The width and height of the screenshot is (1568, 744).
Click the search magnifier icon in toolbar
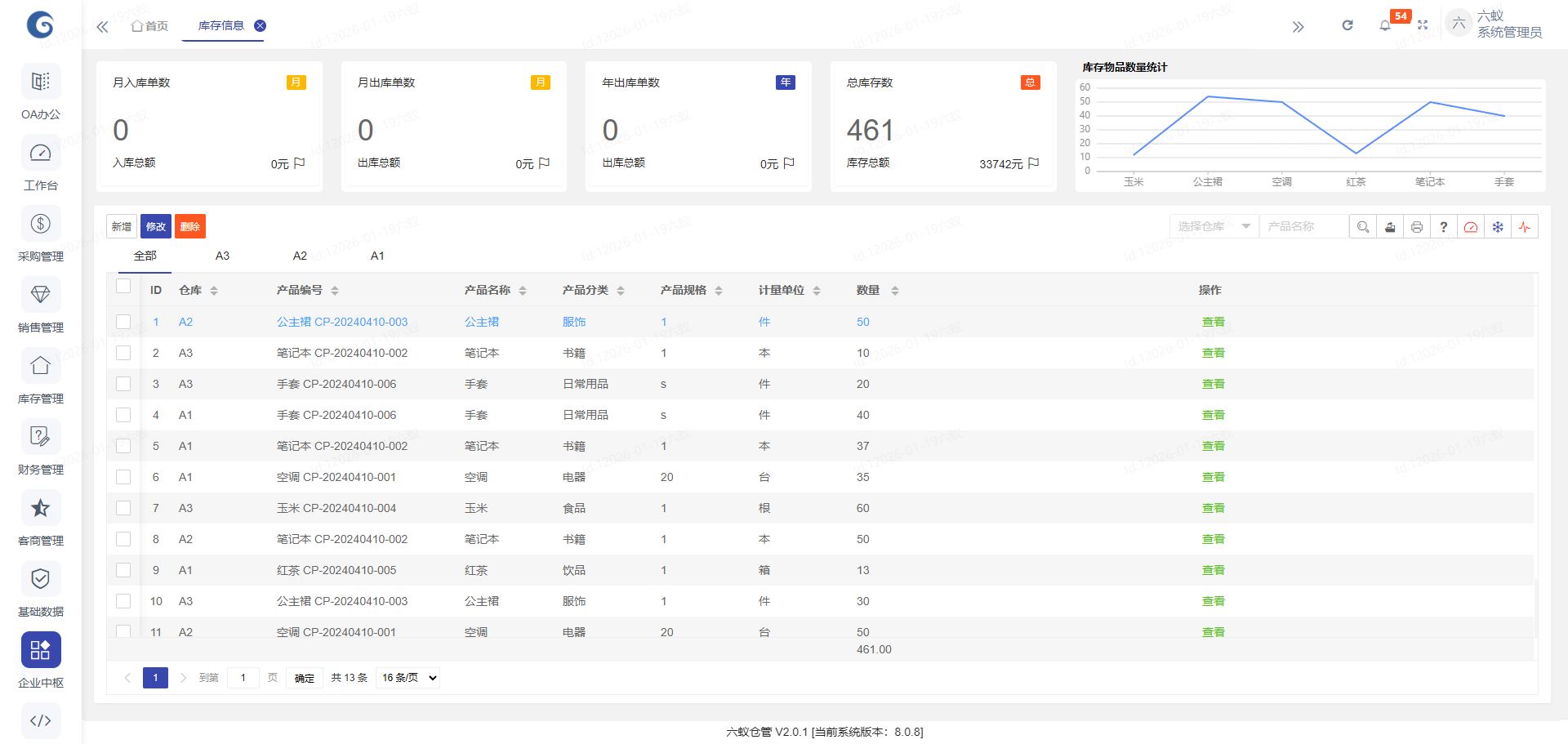1362,227
